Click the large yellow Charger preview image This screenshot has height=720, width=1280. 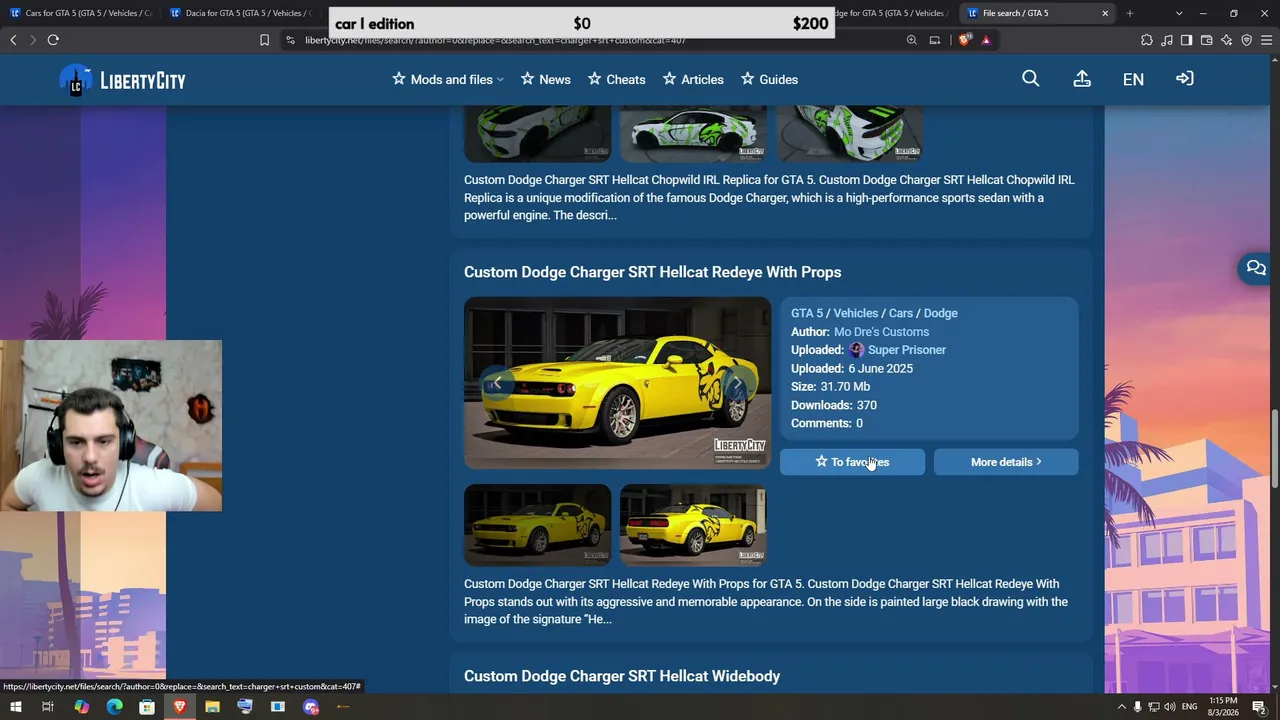pyautogui.click(x=617, y=383)
